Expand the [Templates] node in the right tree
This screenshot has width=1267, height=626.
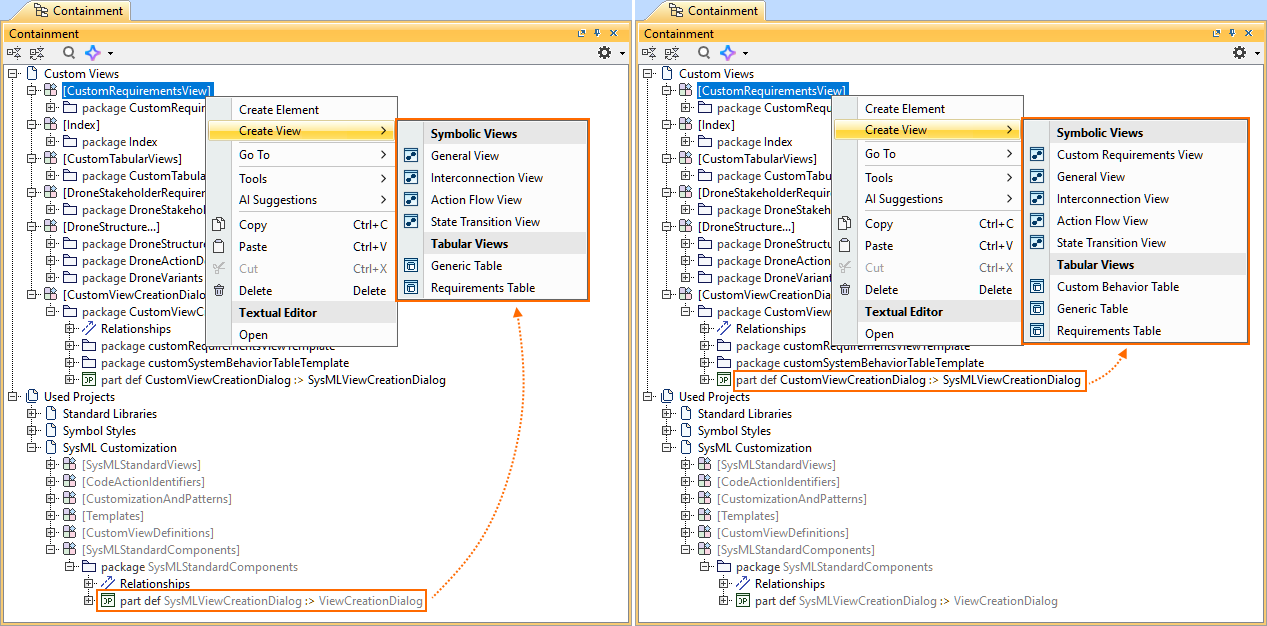coord(687,516)
